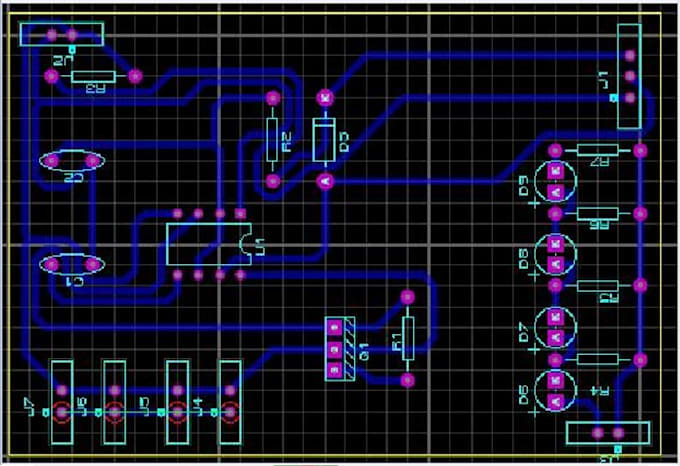
Task: Click the middle pad of transistor Q1
Action: click(x=334, y=349)
